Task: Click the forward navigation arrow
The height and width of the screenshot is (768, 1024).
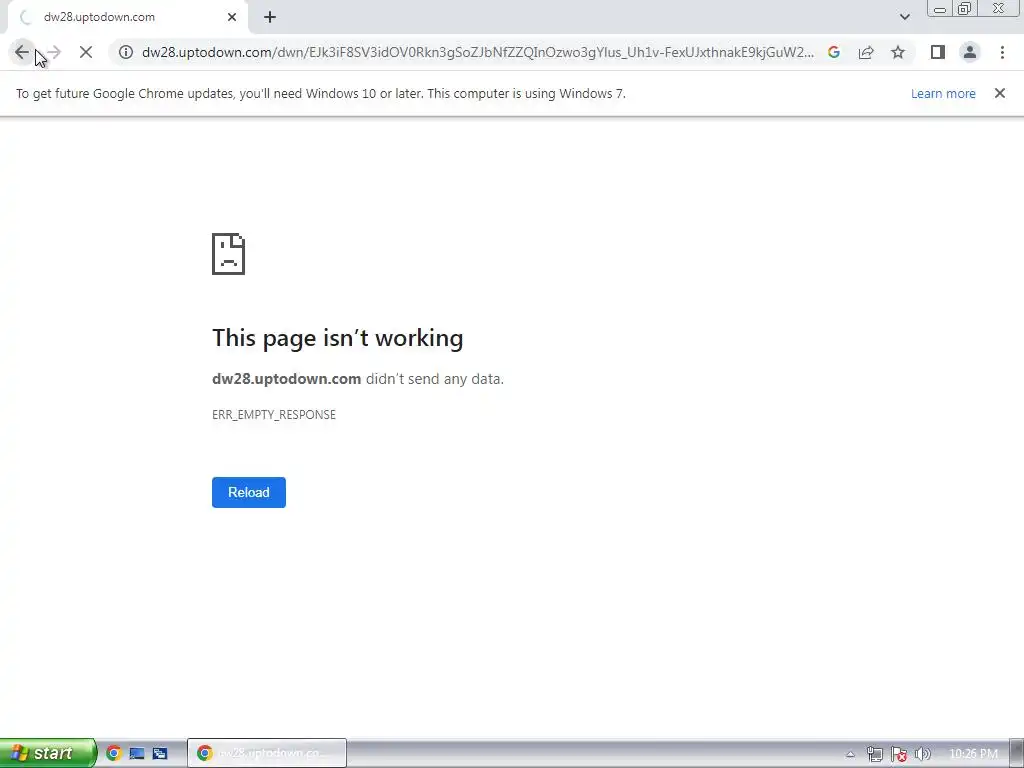Action: pyautogui.click(x=54, y=52)
